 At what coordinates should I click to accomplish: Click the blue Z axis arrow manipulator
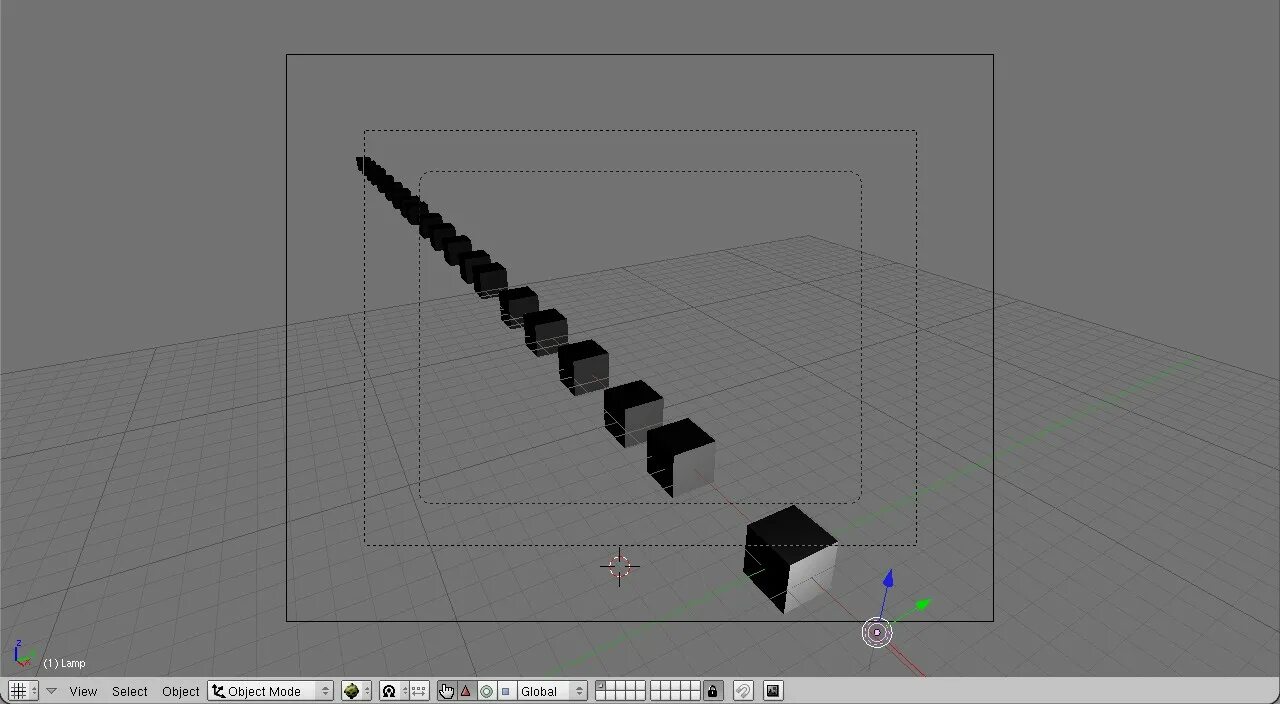point(887,580)
